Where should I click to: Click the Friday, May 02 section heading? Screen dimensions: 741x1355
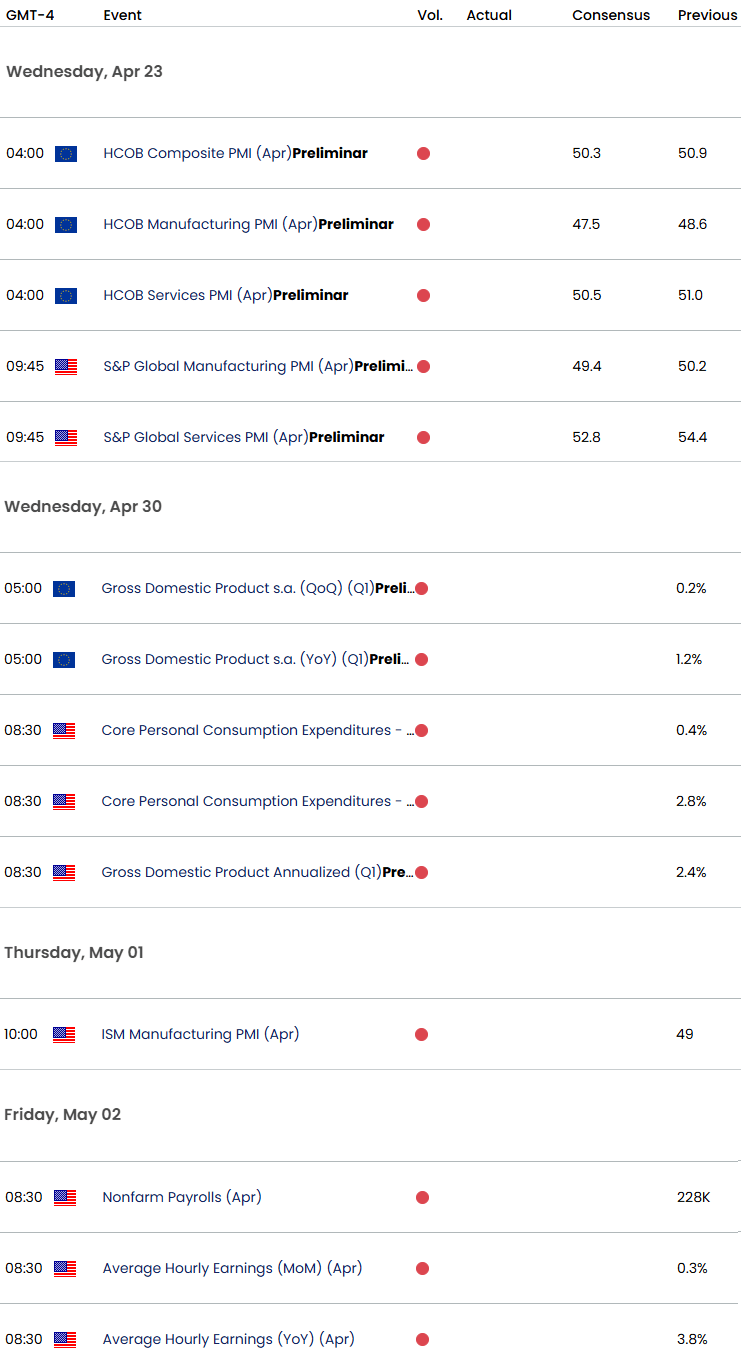point(62,1114)
